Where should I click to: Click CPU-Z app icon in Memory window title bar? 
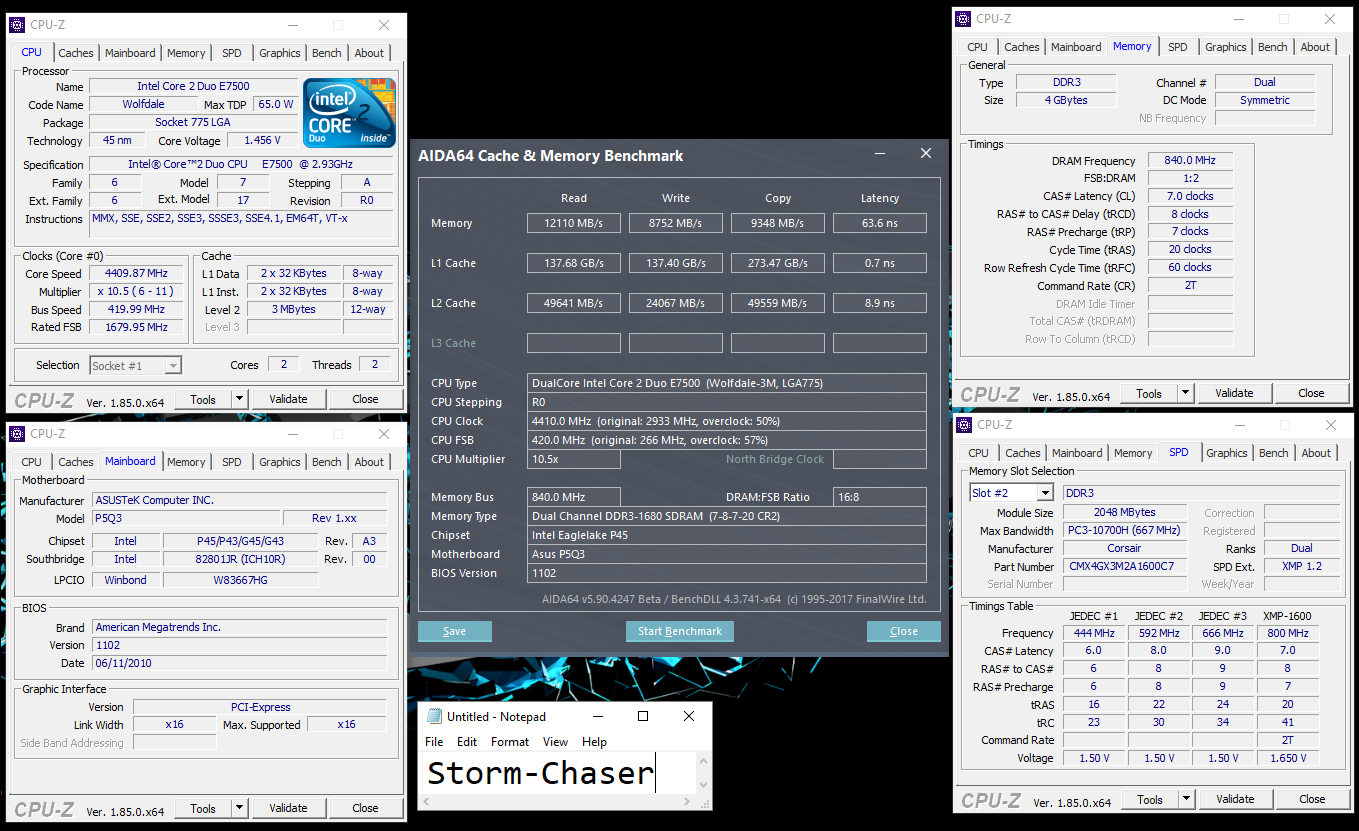tap(963, 18)
